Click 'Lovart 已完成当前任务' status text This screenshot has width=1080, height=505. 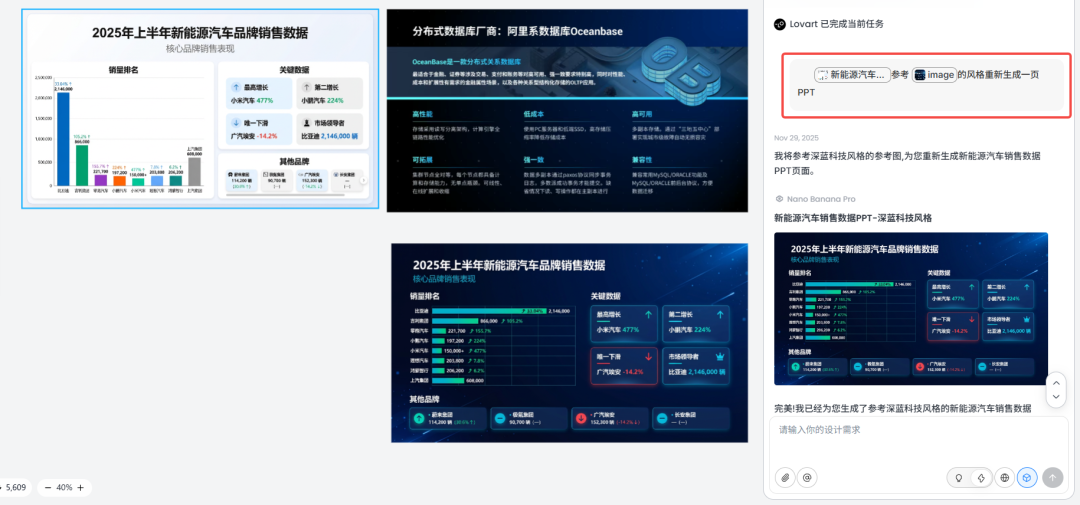[x=837, y=24]
